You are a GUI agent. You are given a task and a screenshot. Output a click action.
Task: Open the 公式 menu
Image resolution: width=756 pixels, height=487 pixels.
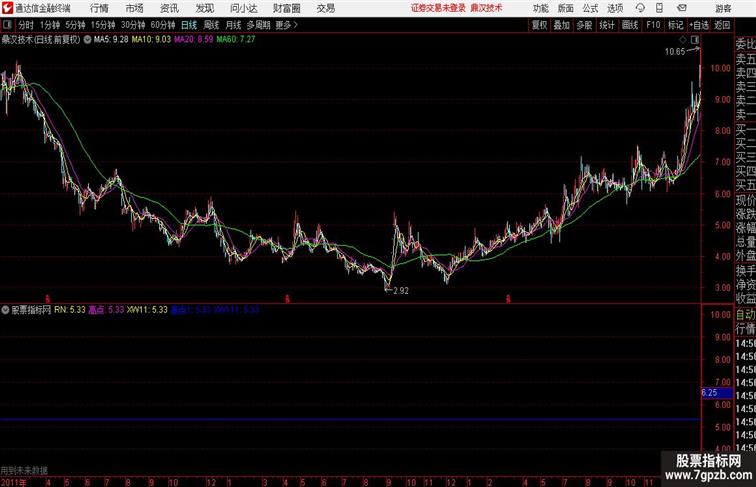click(x=590, y=8)
